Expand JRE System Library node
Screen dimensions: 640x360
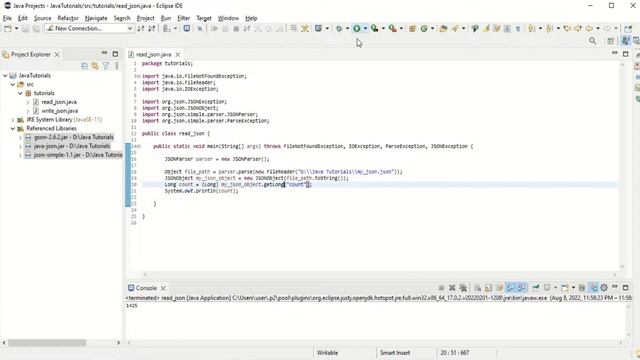click(13, 120)
